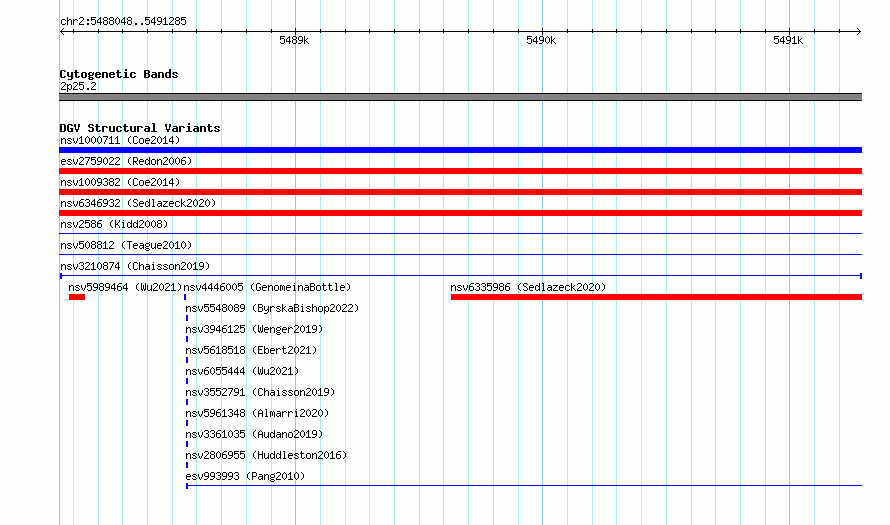Click the thin nsv508812 variant line
This screenshot has height=525, width=890.
460,254
